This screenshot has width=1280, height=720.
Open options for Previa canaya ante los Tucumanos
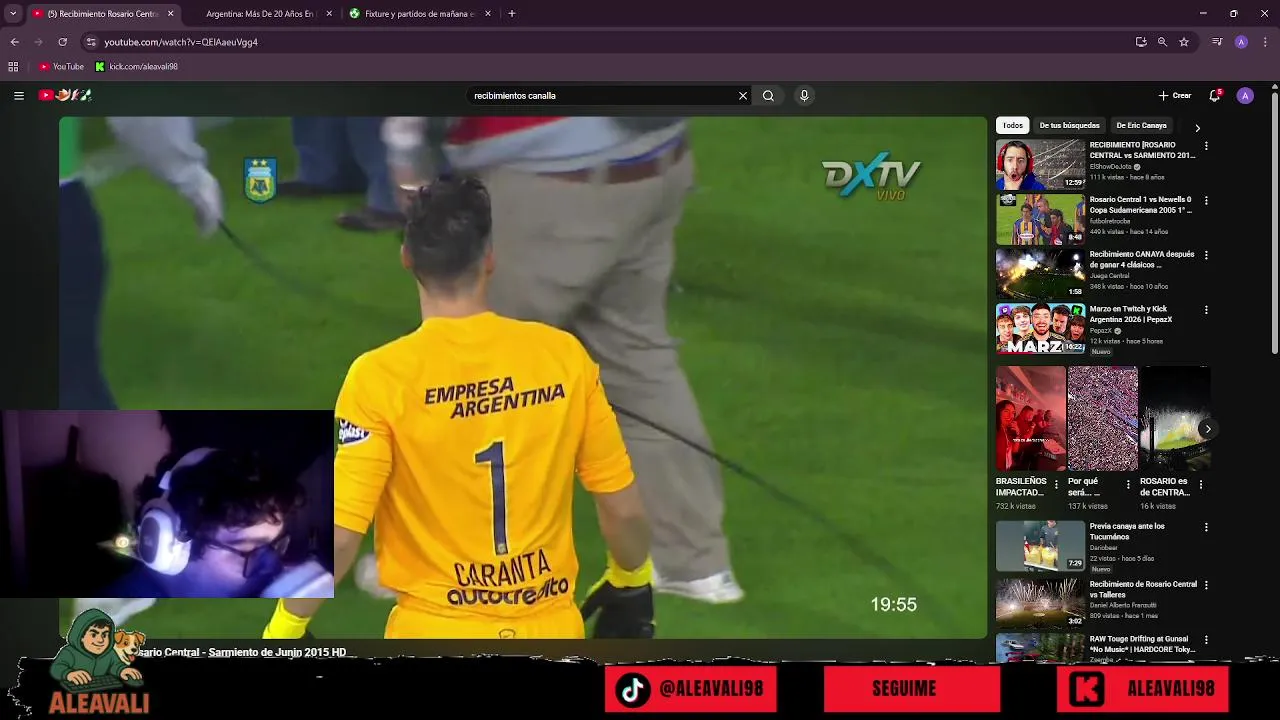pyautogui.click(x=1206, y=527)
